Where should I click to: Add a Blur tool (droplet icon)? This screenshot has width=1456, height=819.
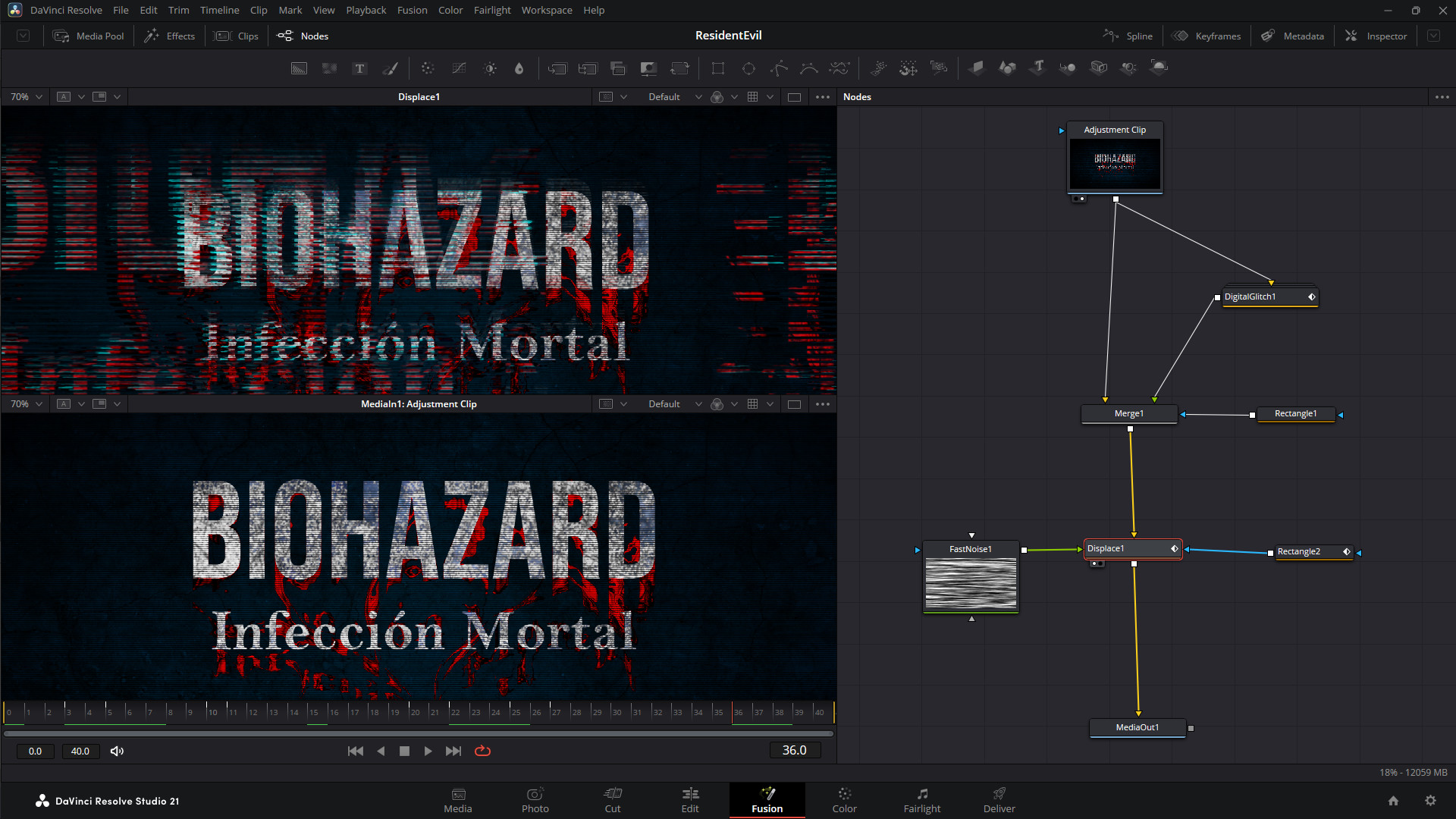click(519, 68)
